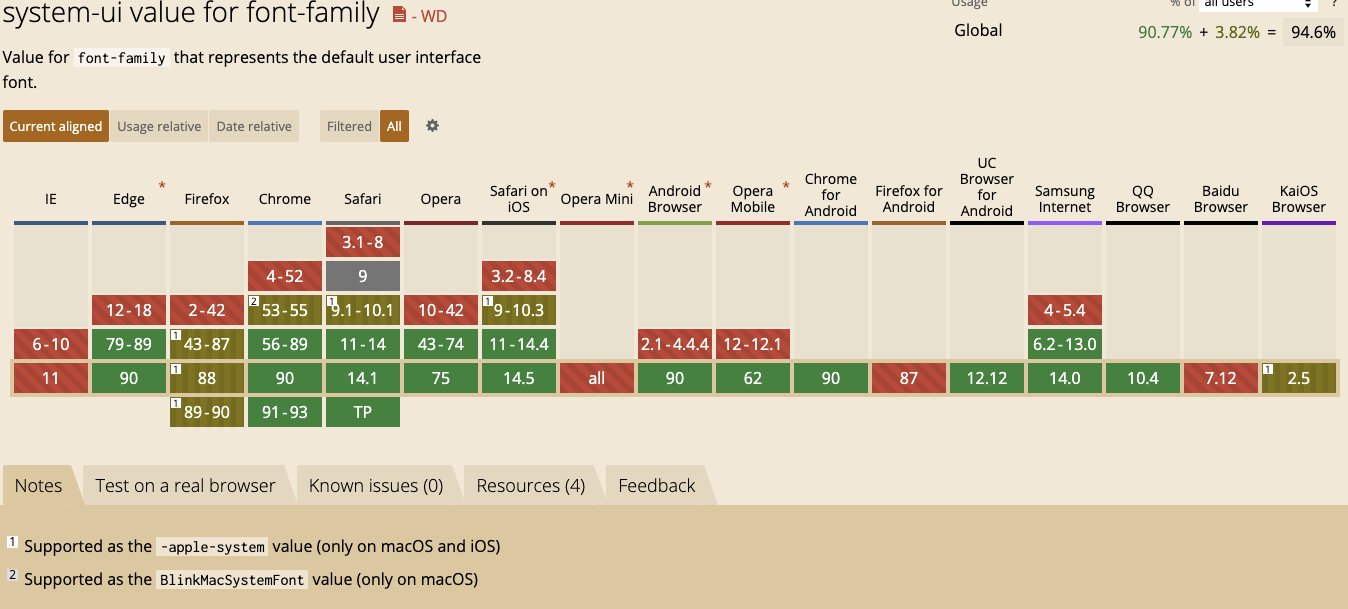Select the All browsers option

[394, 126]
